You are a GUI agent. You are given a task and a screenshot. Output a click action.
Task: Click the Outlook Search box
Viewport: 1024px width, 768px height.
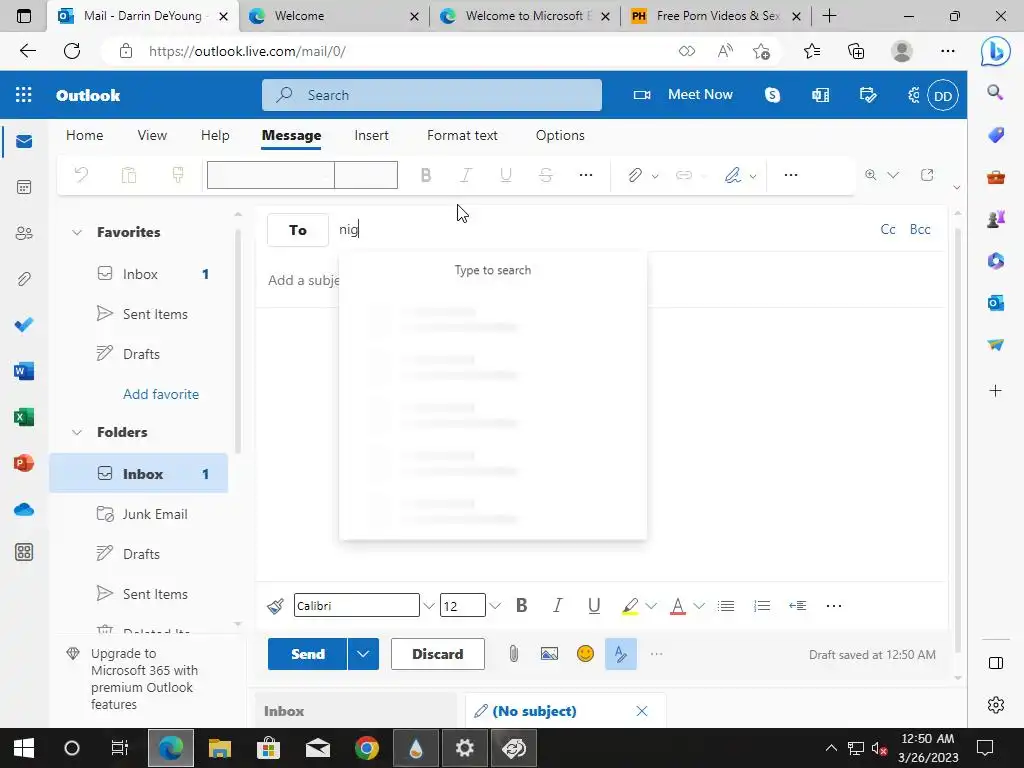pos(432,95)
